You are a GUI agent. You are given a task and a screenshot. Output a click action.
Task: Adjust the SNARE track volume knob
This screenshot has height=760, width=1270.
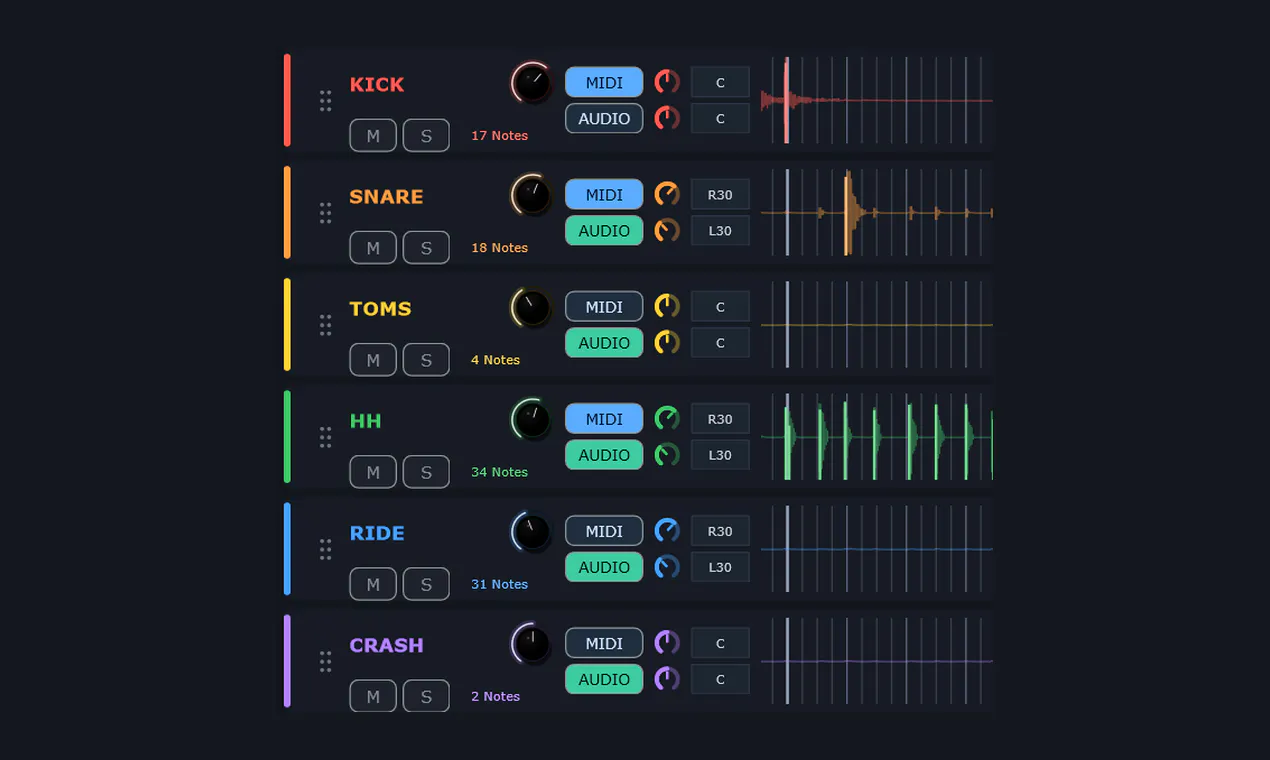[x=532, y=195]
